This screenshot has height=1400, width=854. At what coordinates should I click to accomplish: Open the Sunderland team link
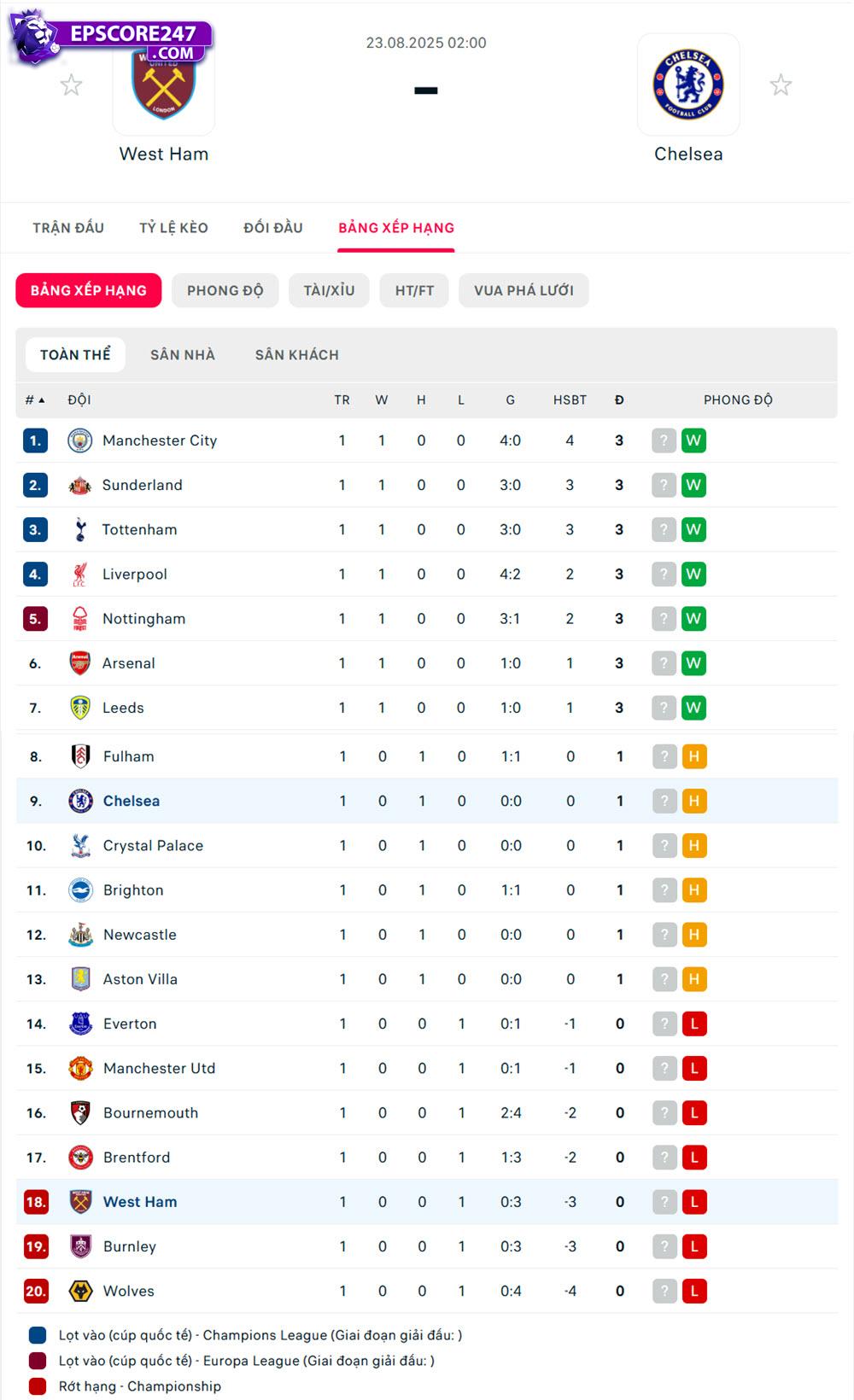[142, 485]
